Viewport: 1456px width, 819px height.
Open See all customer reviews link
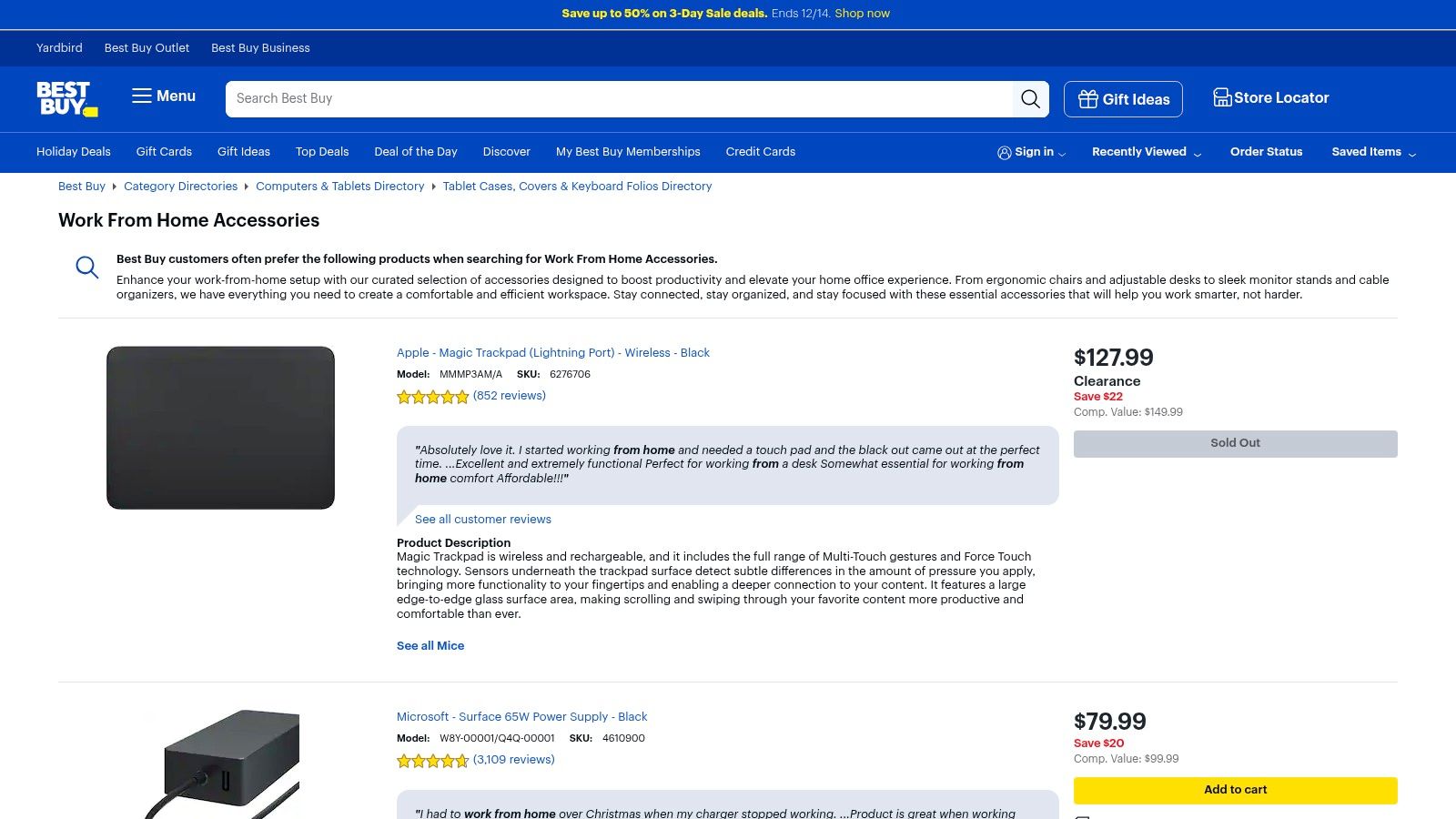pos(482,519)
